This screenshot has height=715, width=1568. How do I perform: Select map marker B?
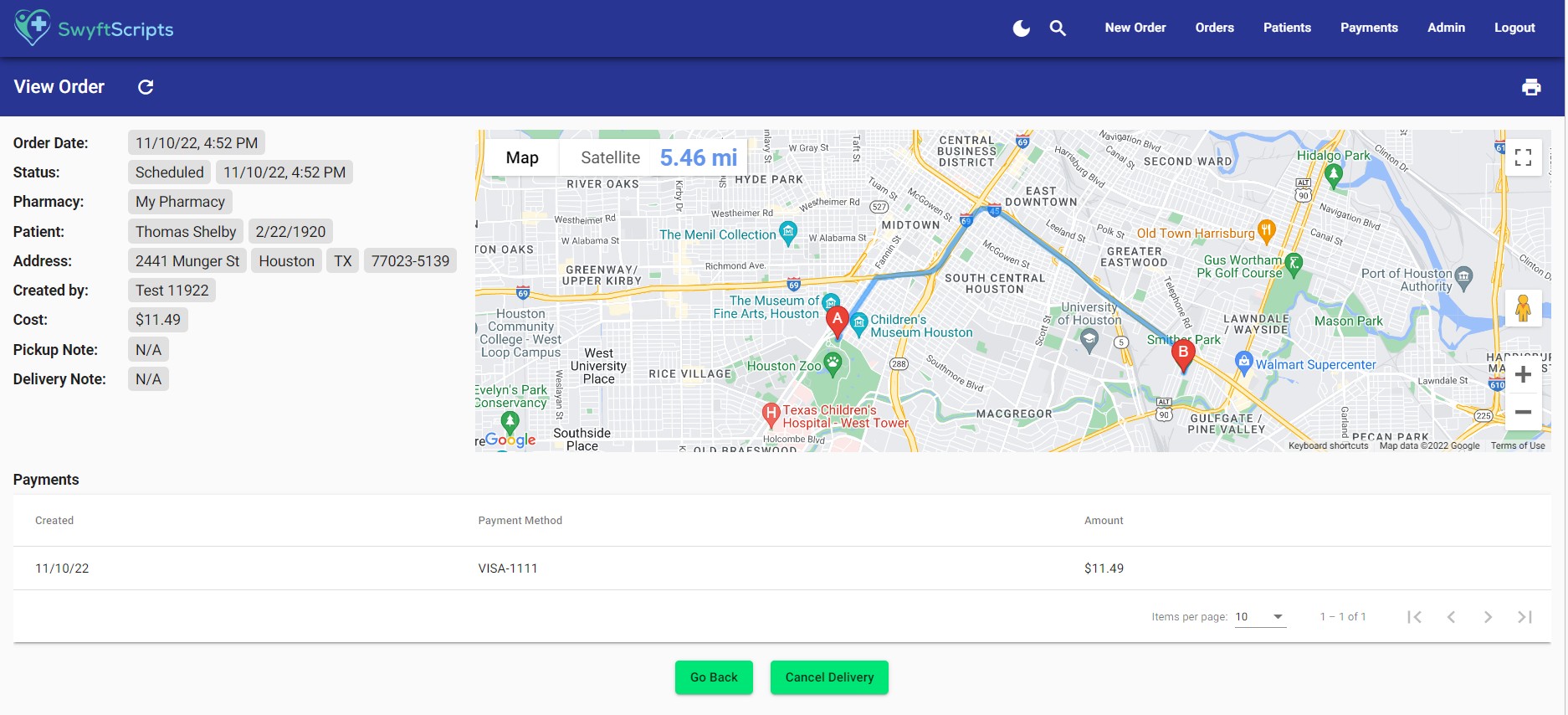click(x=1183, y=357)
